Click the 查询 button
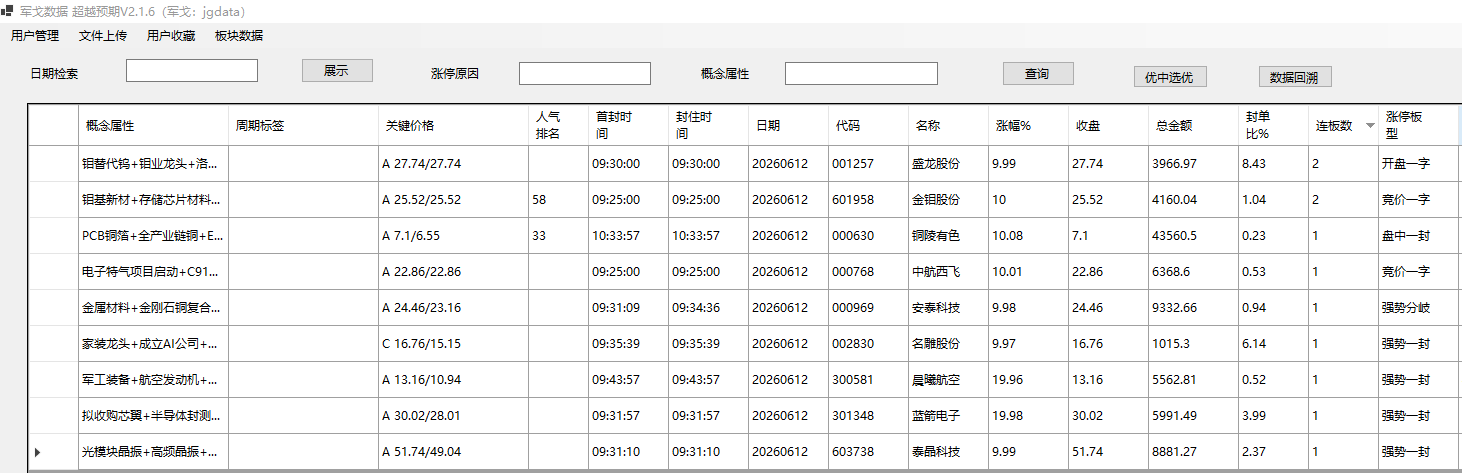The image size is (1462, 473). coord(1038,74)
